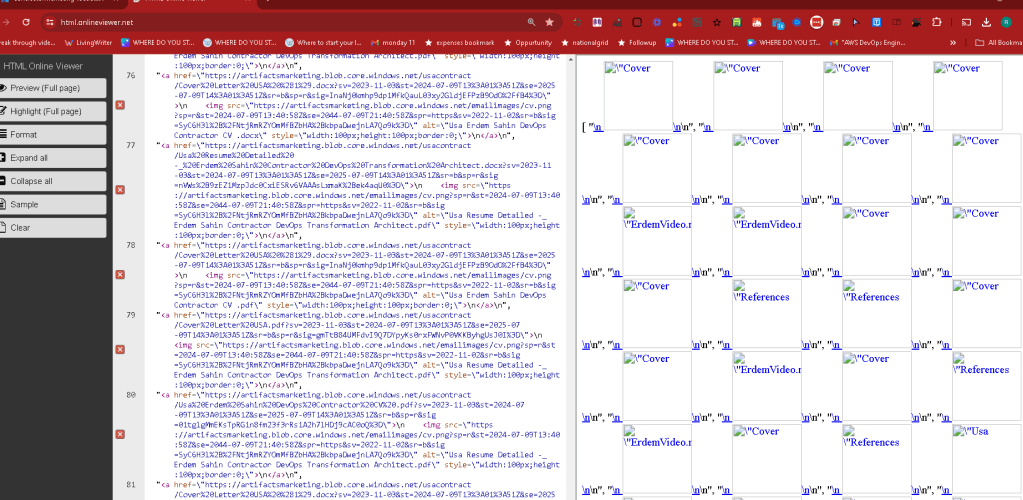Open the Followup bookmark
This screenshot has height=500, width=1023.
637,42
